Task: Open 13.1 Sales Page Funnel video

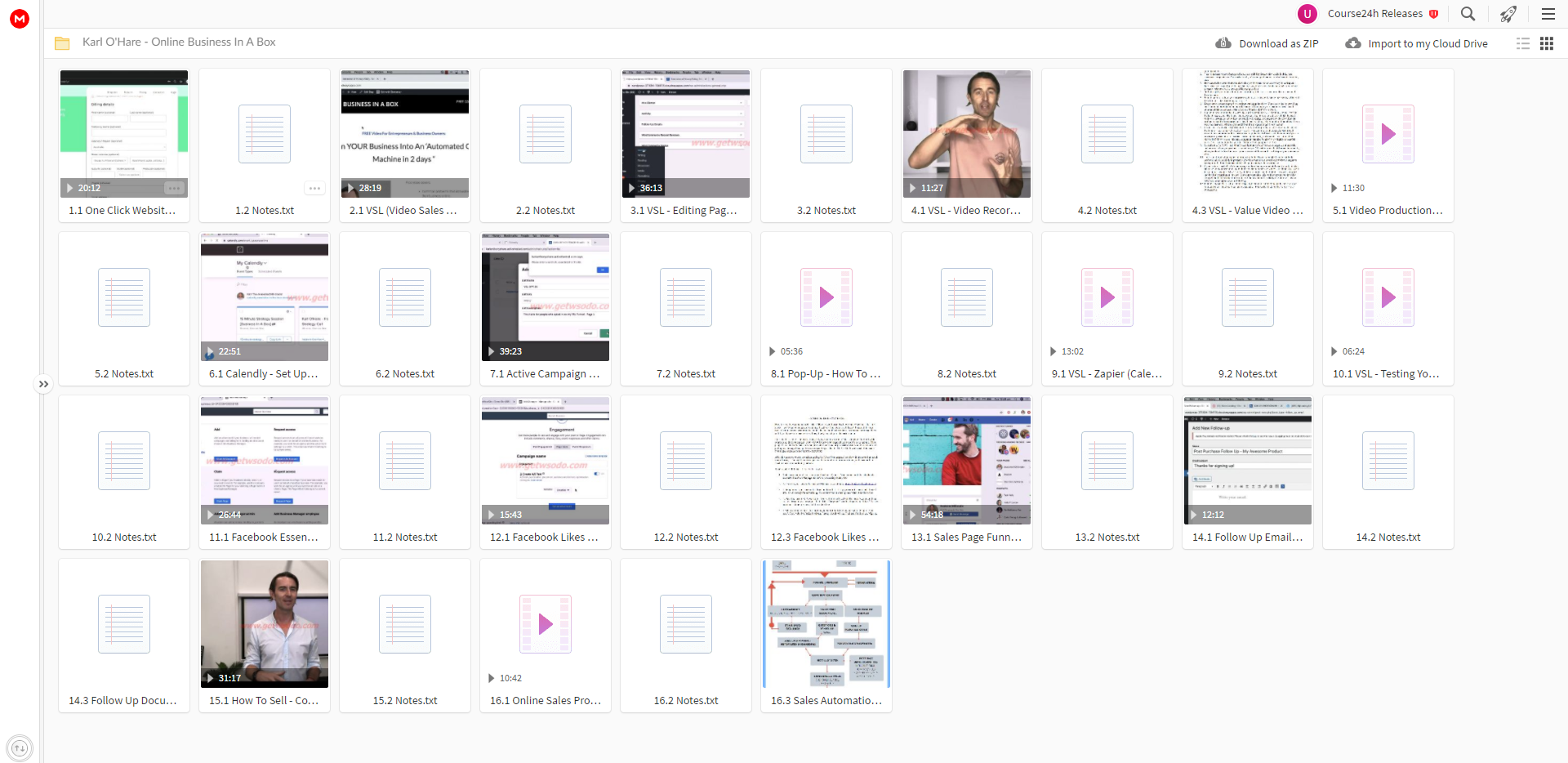Action: (967, 461)
